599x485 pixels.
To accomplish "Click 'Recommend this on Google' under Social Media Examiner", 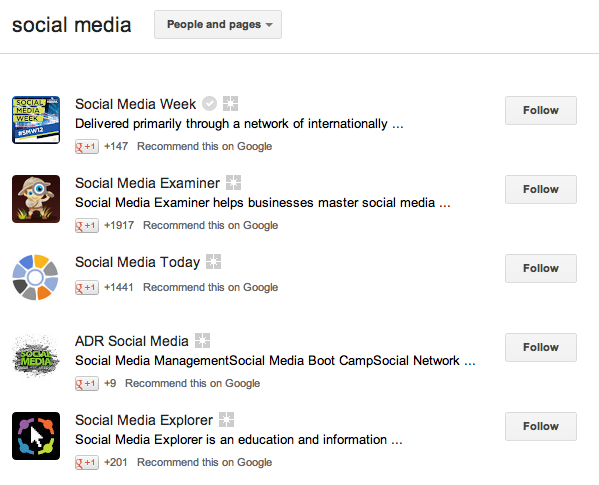I will [x=210, y=225].
